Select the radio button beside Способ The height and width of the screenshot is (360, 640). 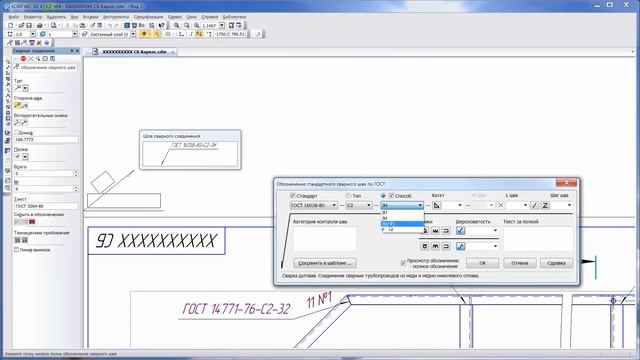[383, 196]
